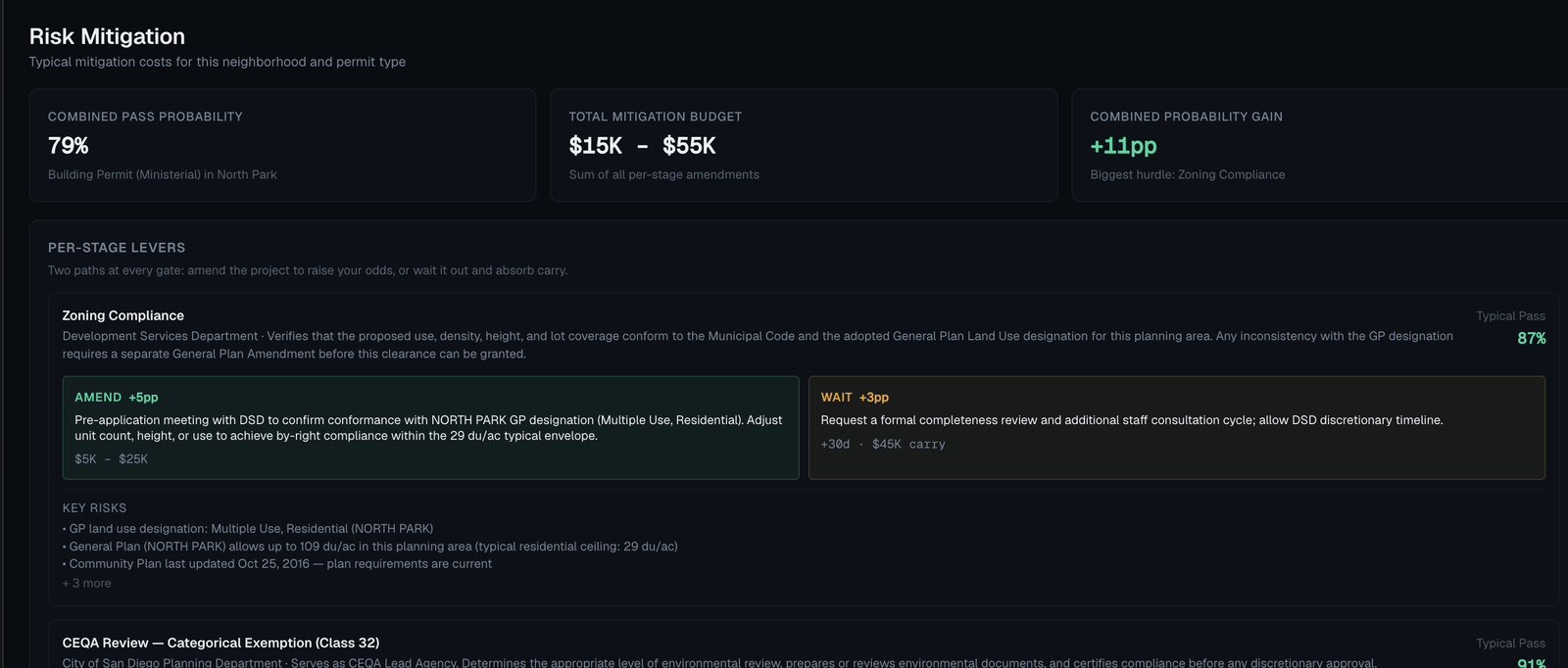1568x668 pixels.
Task: Click the City of San Diego Planning Department text
Action: pos(719,663)
